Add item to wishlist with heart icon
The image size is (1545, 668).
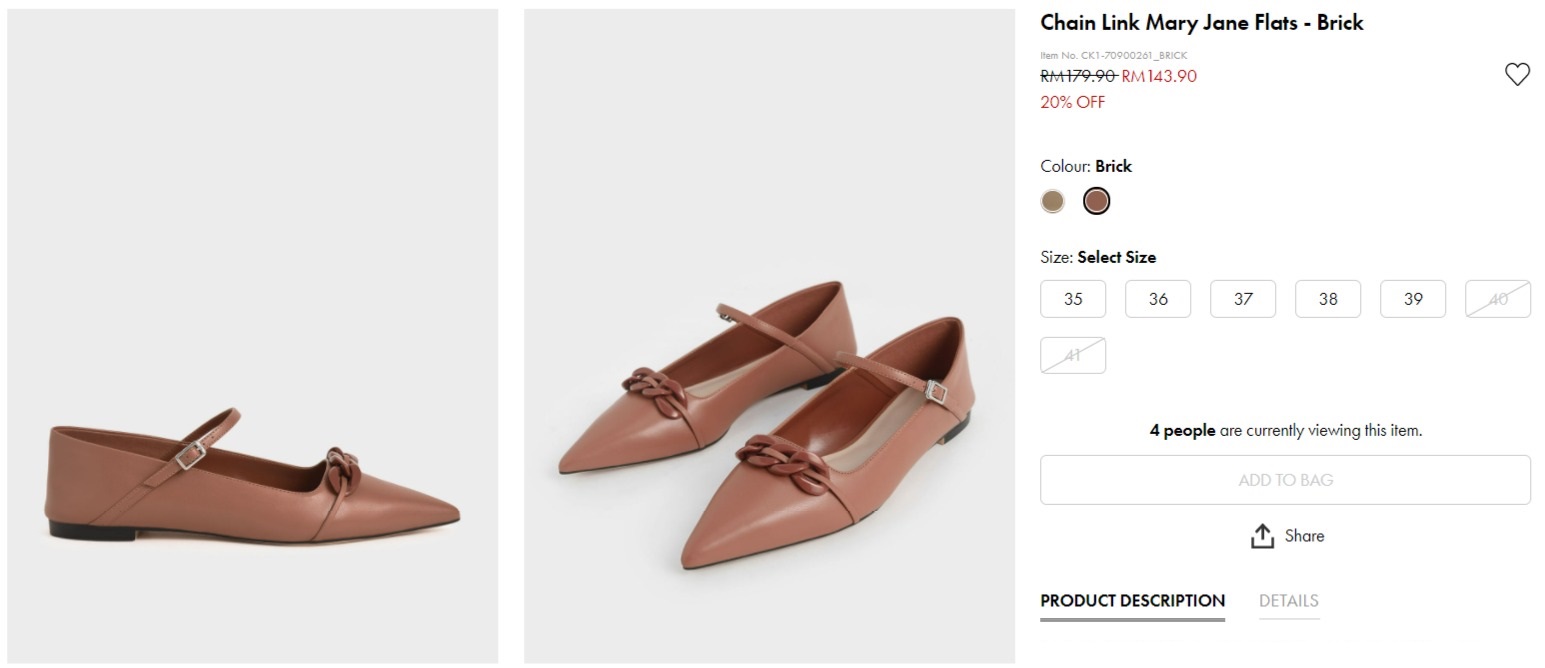[x=1517, y=74]
